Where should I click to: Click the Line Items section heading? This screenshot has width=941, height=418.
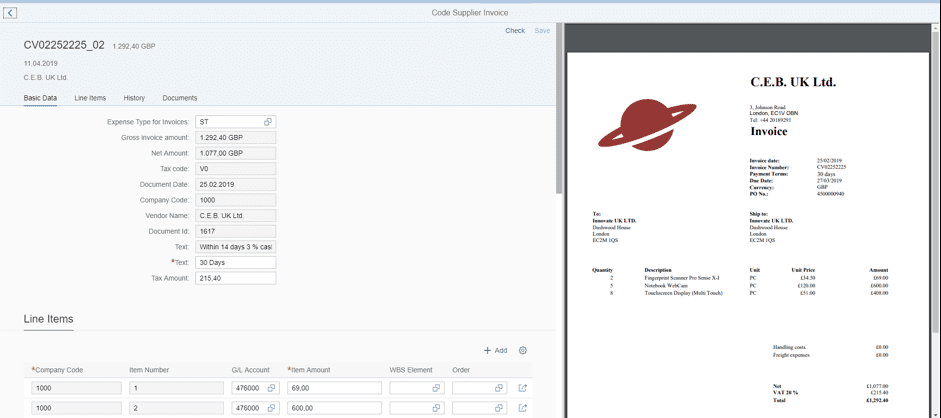click(49, 318)
